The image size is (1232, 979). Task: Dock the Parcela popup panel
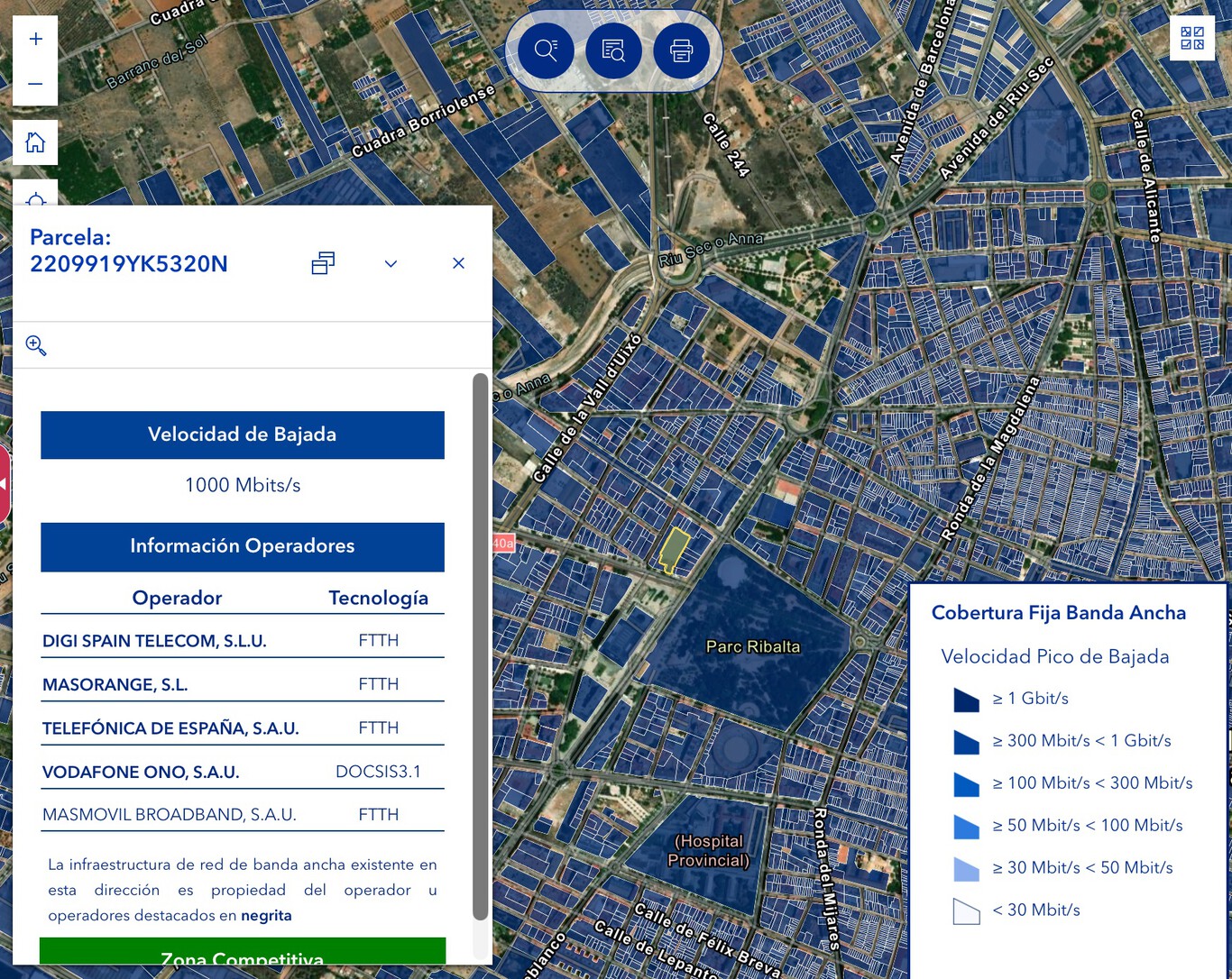pos(323,263)
